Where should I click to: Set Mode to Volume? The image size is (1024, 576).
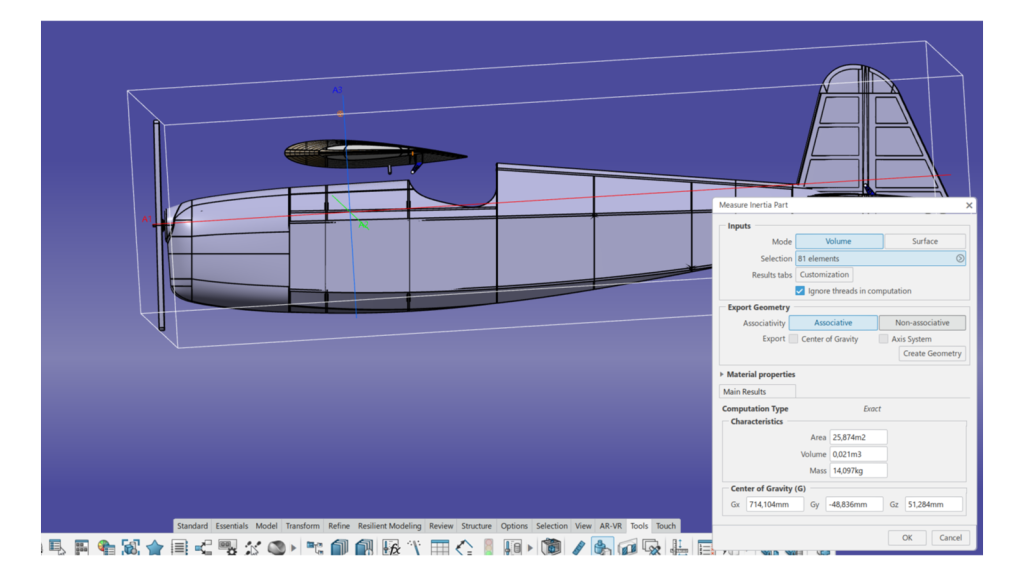coord(839,242)
